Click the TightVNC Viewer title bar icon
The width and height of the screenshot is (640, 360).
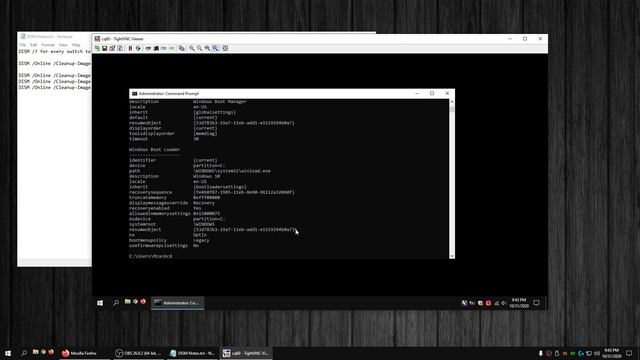(x=97, y=39)
